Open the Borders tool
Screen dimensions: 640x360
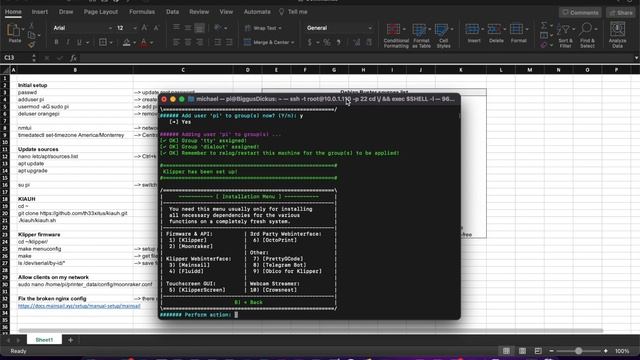[103, 42]
